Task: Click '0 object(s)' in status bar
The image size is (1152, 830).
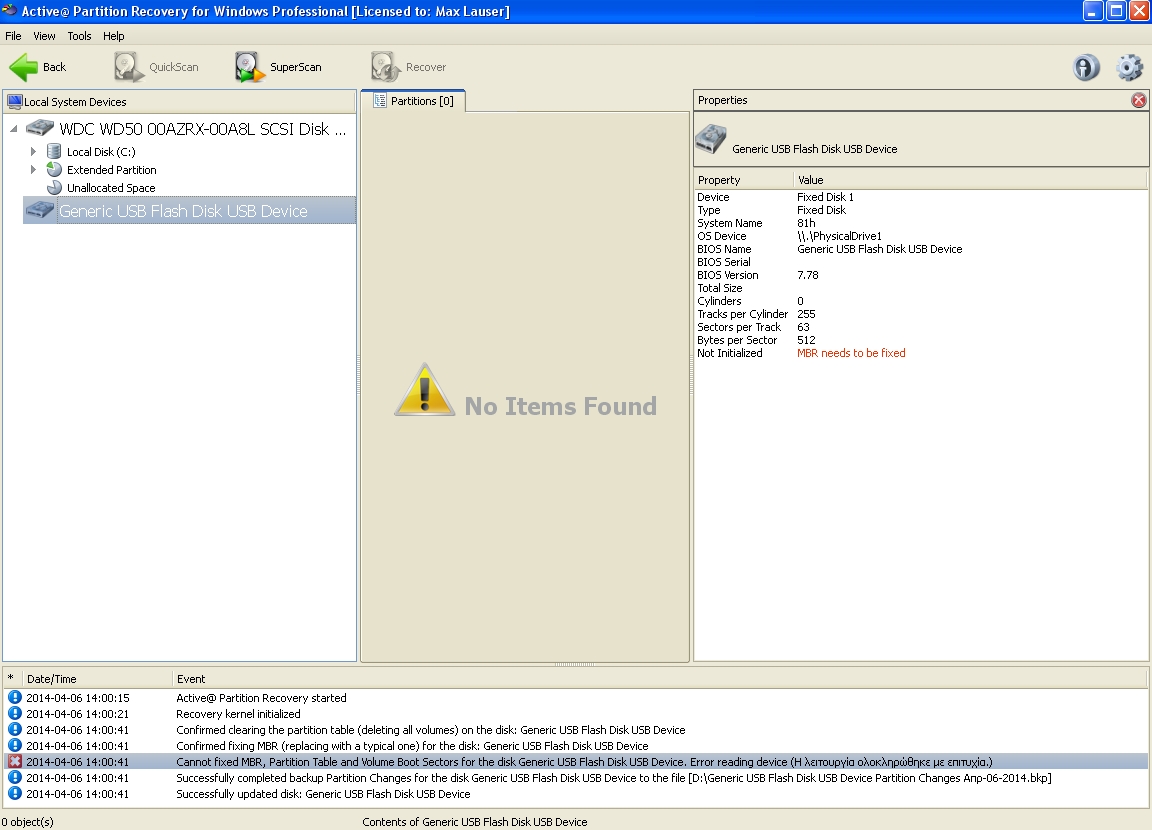Action: (28, 822)
